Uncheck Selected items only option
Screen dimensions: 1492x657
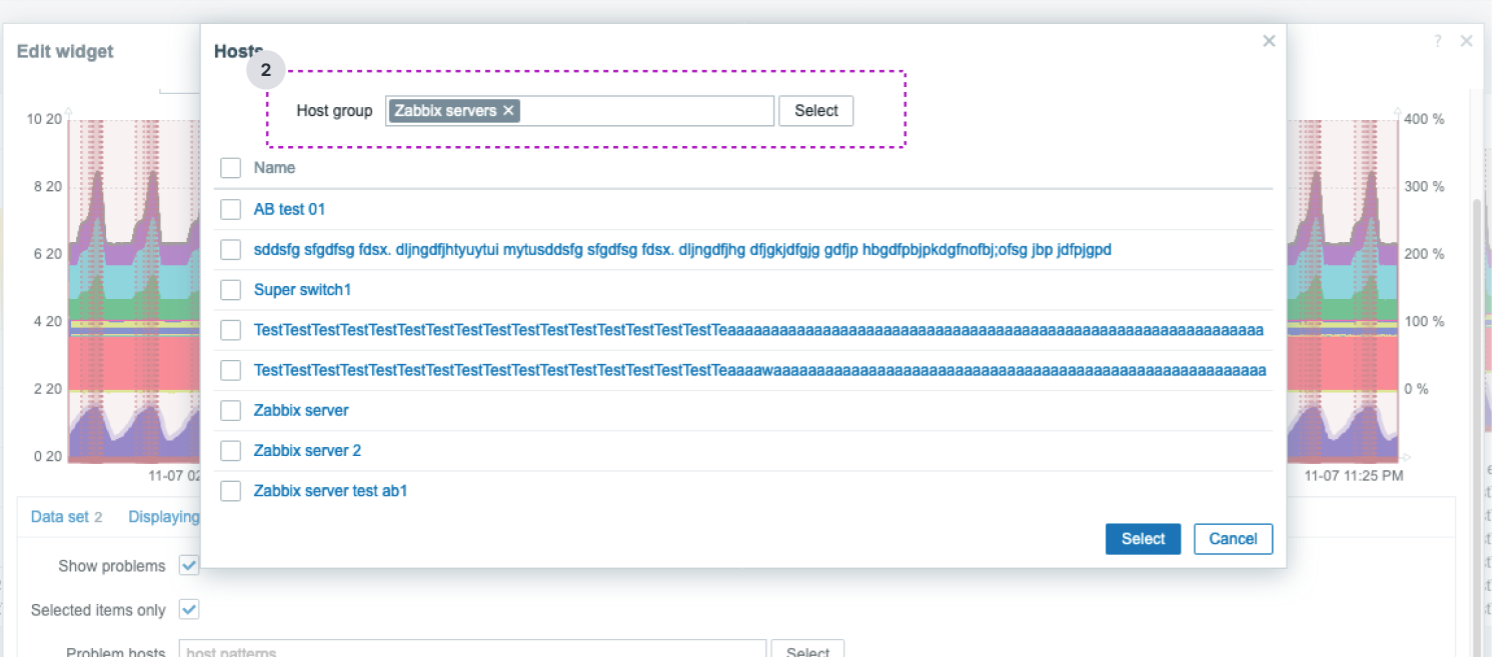point(189,609)
